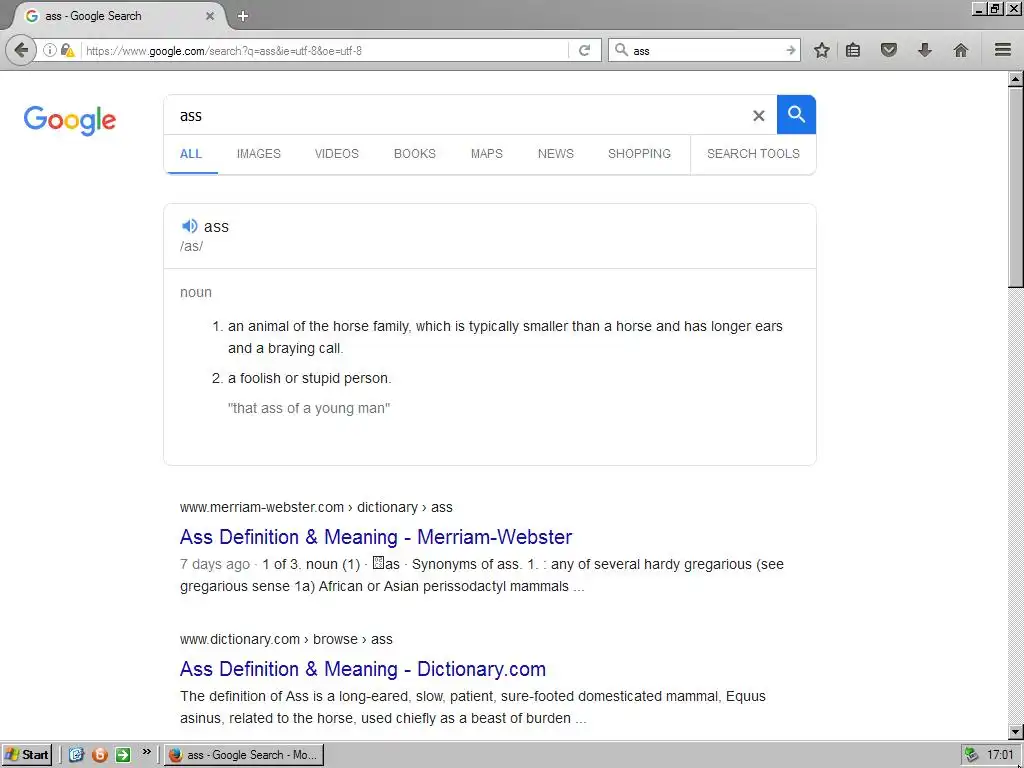Switch to the ALL search tab
This screenshot has width=1024, height=768.
pos(191,154)
